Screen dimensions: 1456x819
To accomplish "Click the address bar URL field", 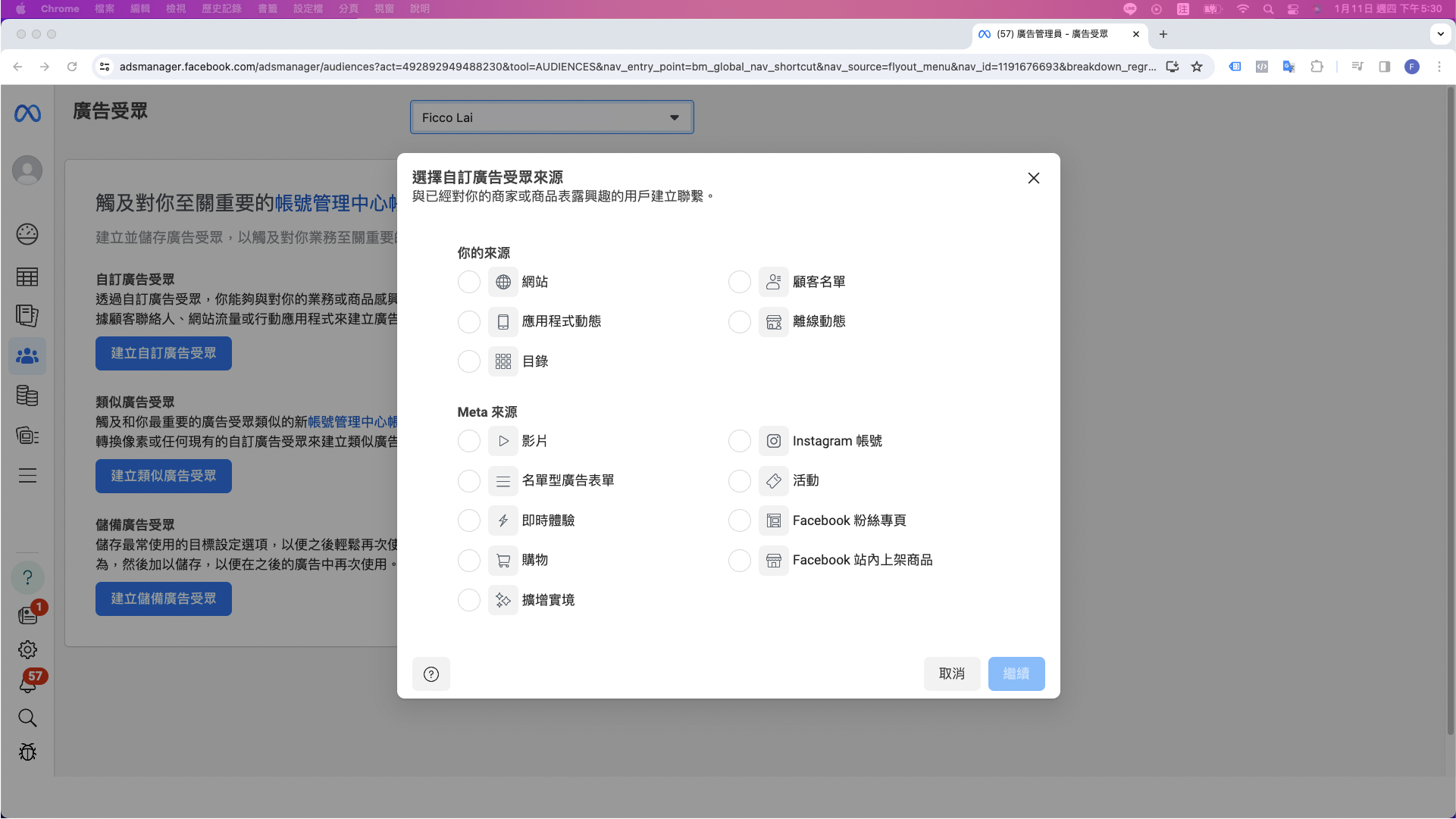I will coord(637,67).
